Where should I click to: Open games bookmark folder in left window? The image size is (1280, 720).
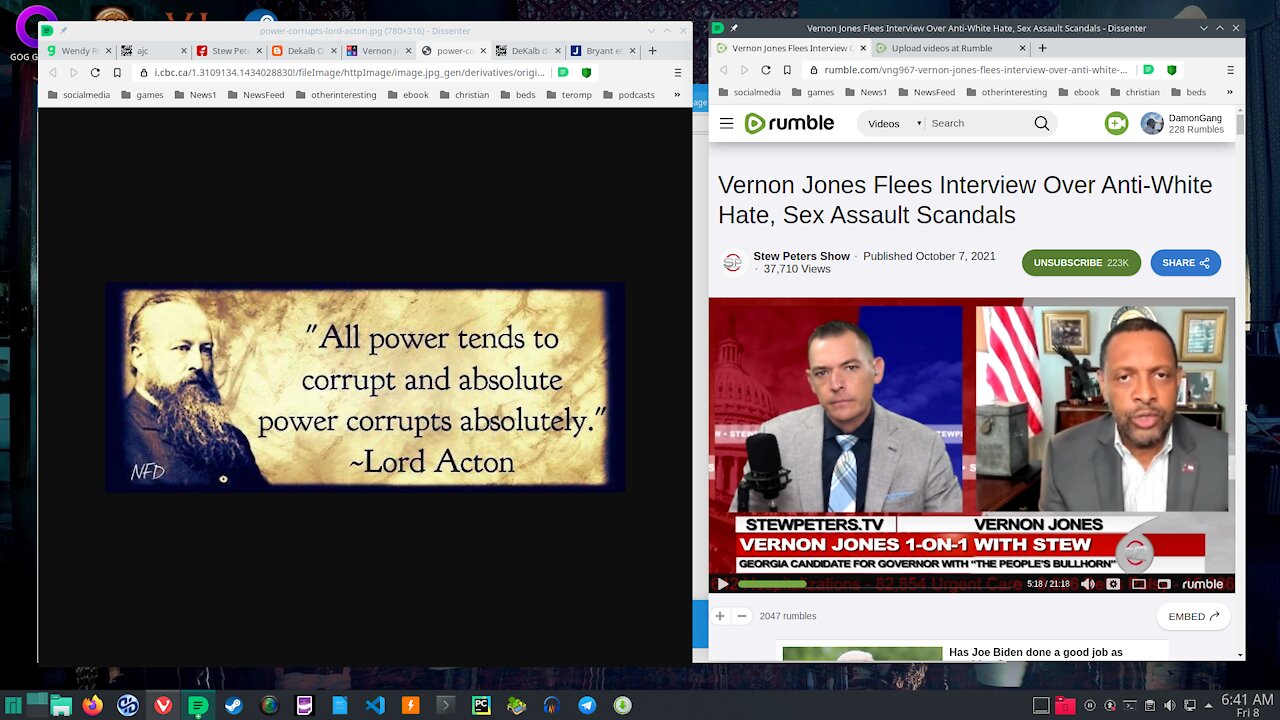pyautogui.click(x=142, y=95)
